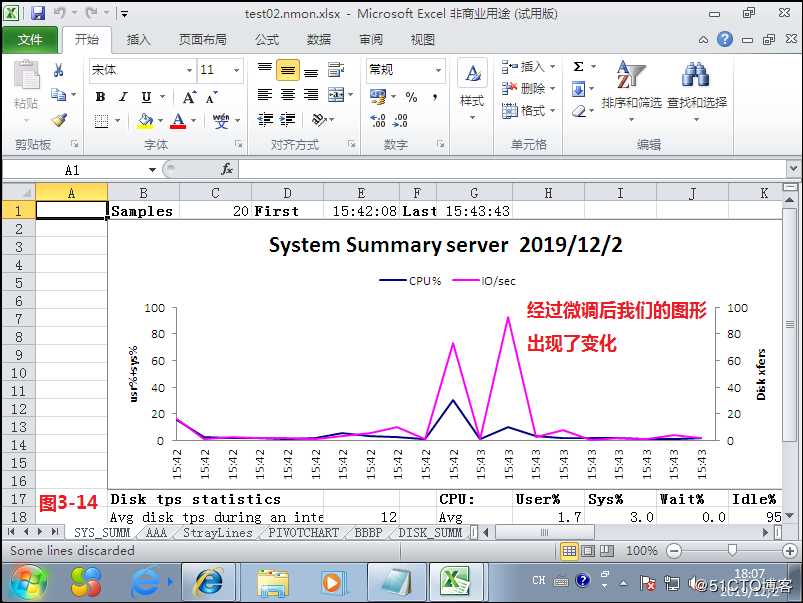Screen dimensions: 803x603
Task: Click the Cut scissors icon
Action: 58,70
